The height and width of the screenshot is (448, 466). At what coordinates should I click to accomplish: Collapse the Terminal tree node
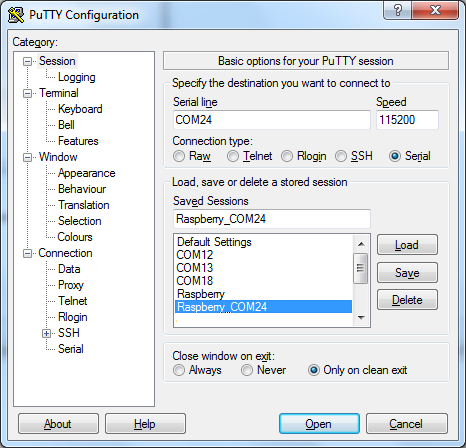pos(27,93)
